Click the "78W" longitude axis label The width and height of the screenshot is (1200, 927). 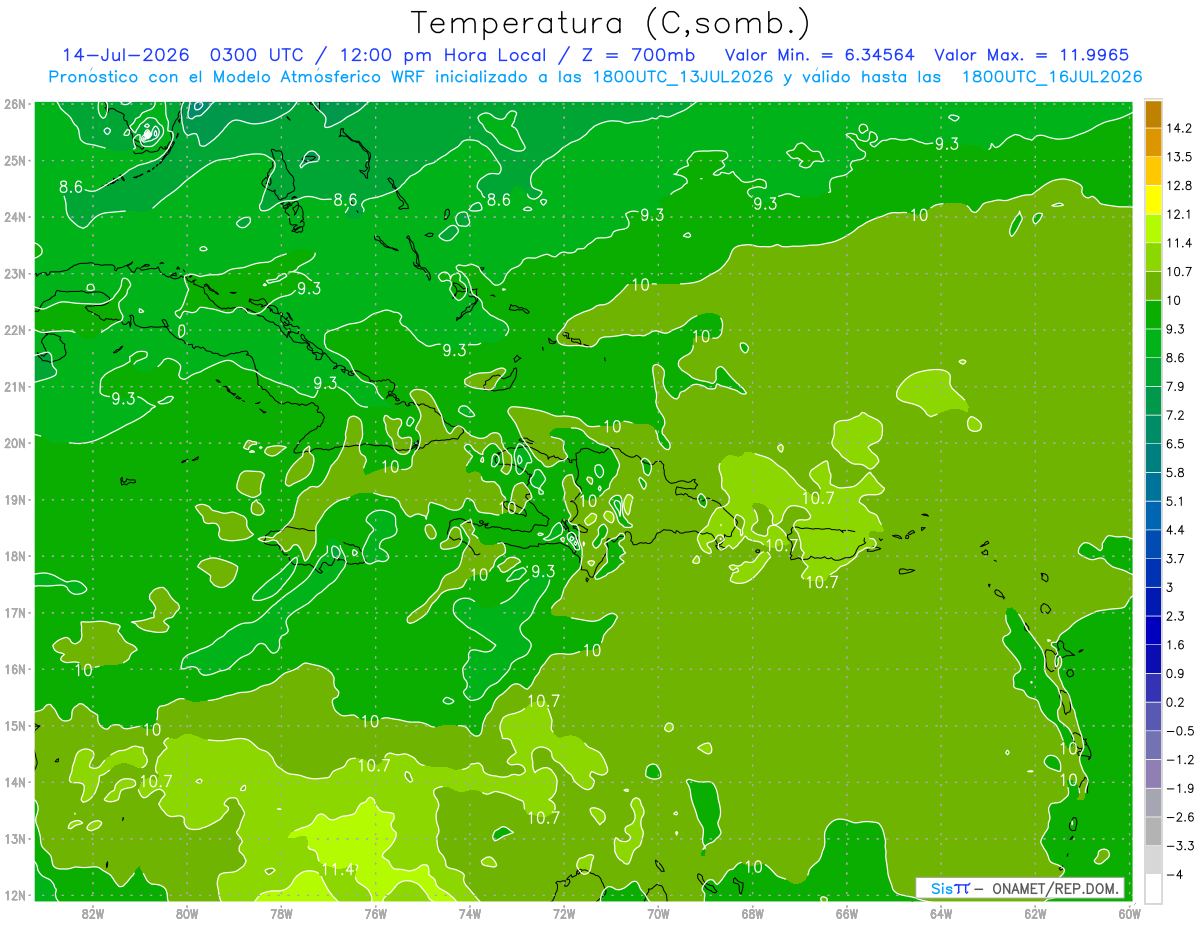[x=281, y=913]
